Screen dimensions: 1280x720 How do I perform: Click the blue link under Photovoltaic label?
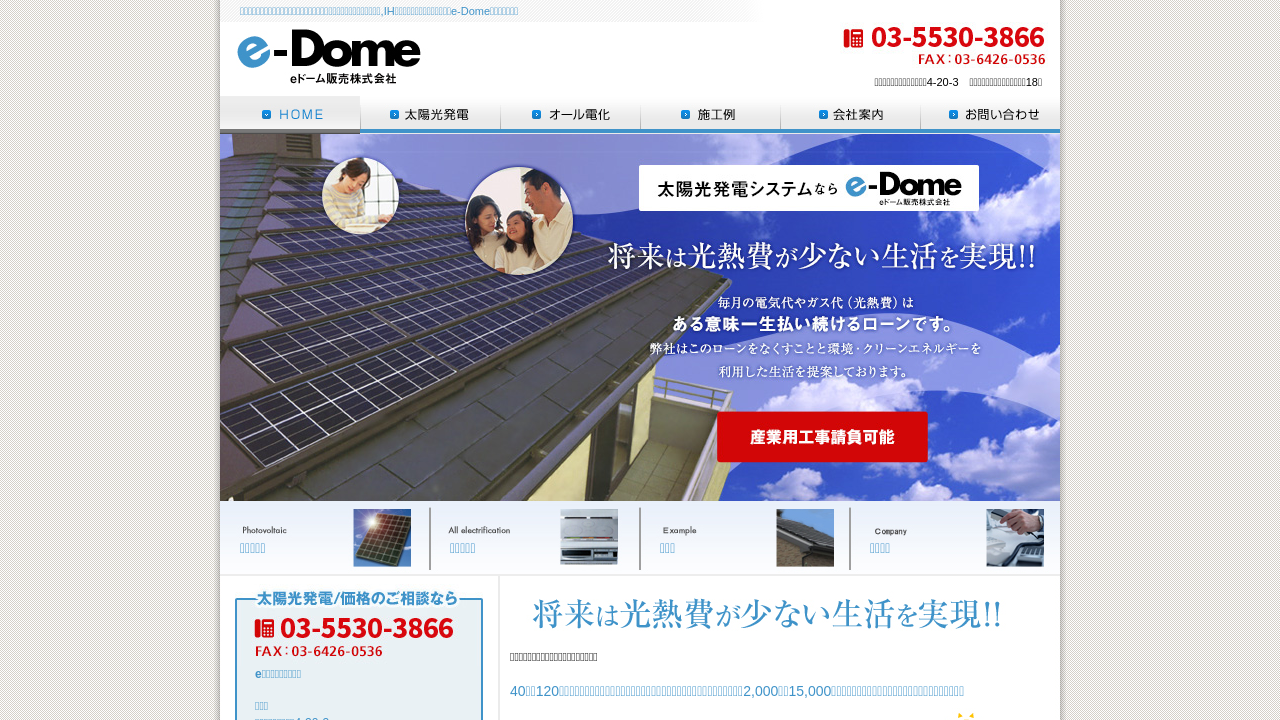click(252, 548)
